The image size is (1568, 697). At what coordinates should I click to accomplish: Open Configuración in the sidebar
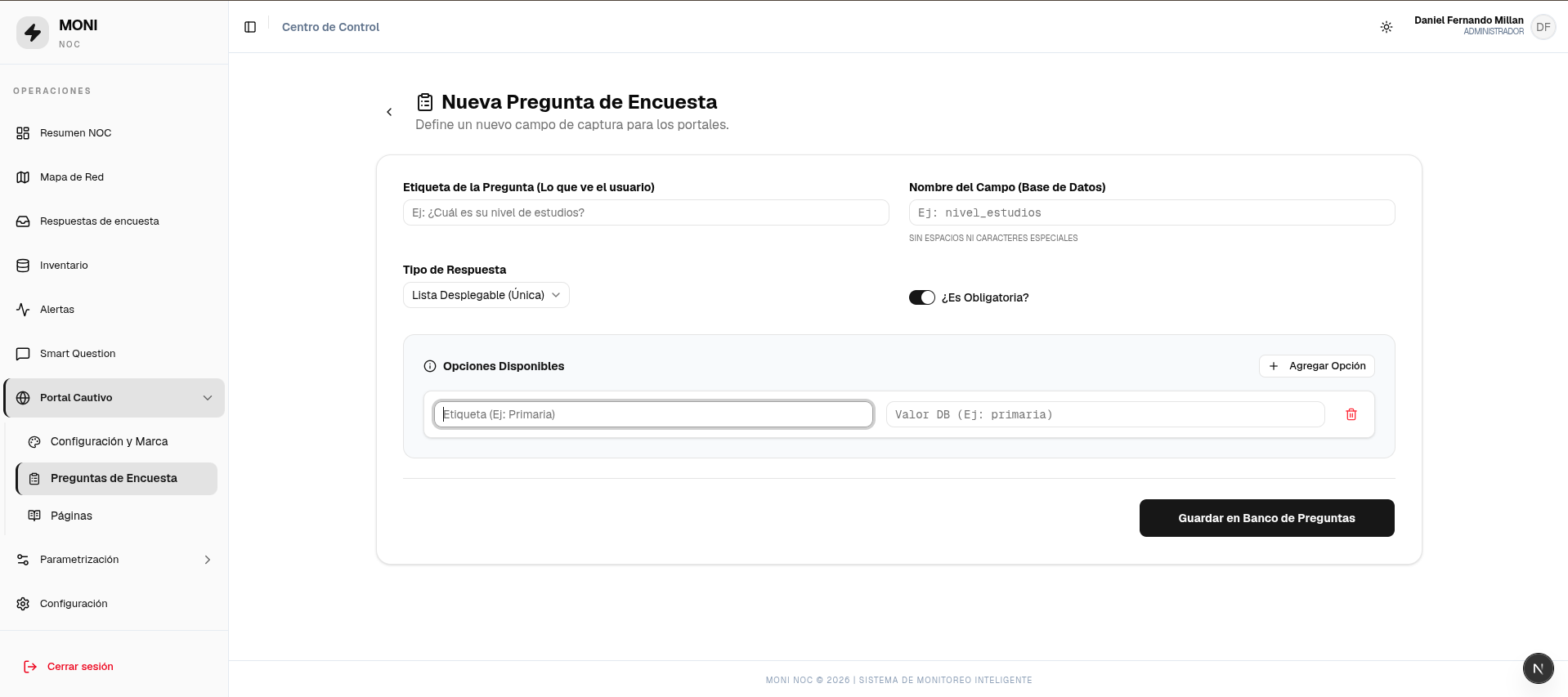(114, 604)
